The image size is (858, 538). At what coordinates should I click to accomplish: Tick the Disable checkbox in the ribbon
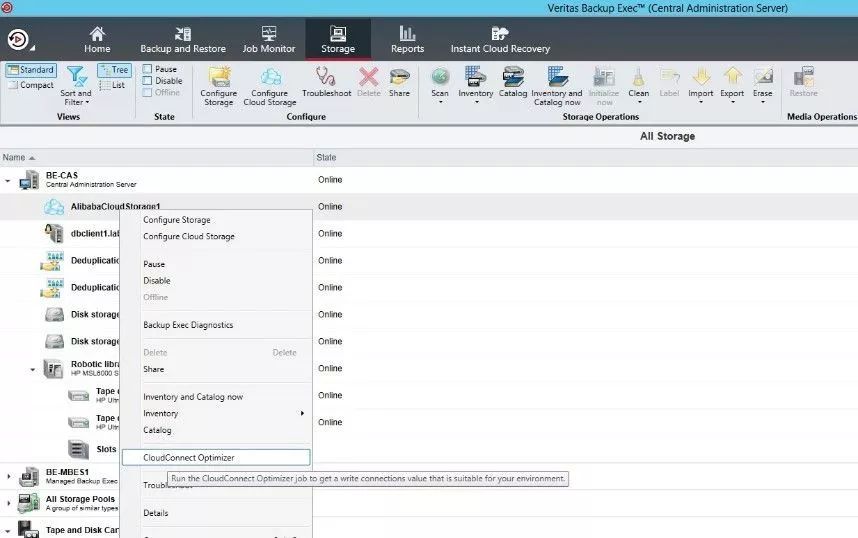coord(147,80)
